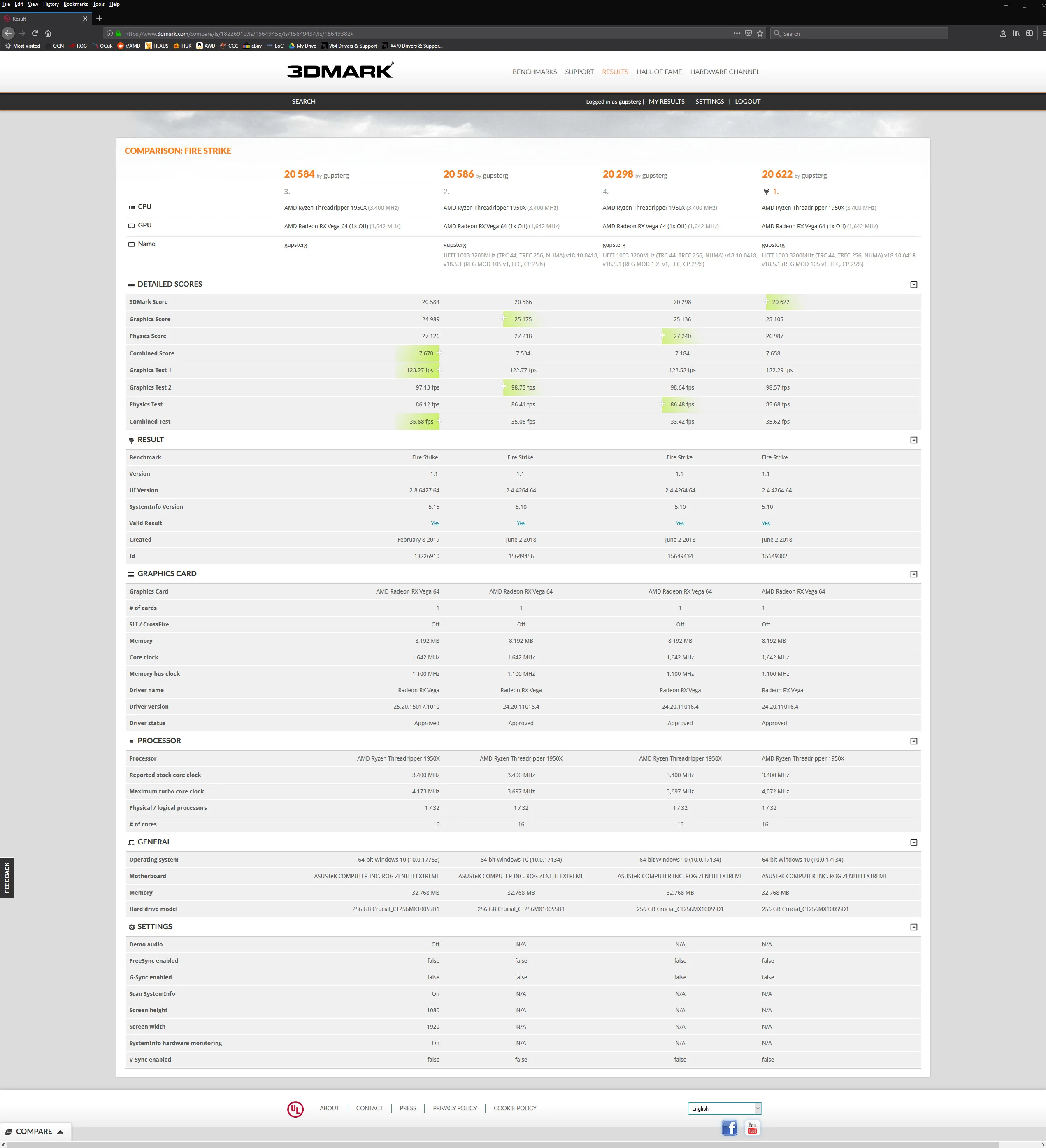This screenshot has height=1148, width=1046.
Task: Click the MY RESULTS link
Action: coord(667,101)
